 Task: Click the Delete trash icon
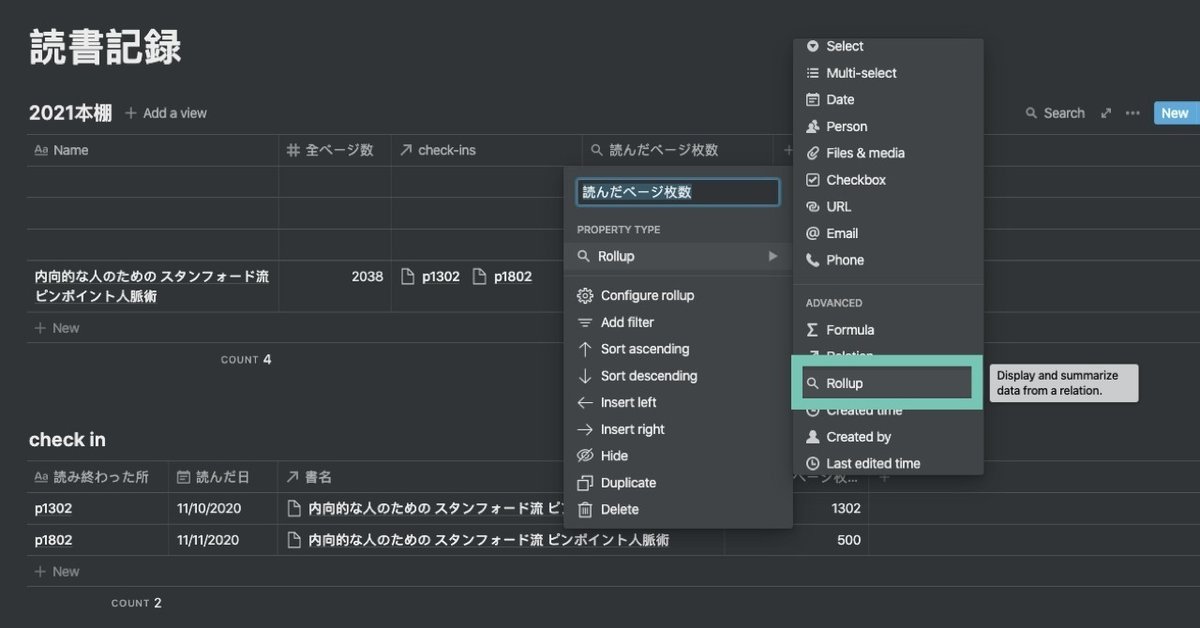586,510
